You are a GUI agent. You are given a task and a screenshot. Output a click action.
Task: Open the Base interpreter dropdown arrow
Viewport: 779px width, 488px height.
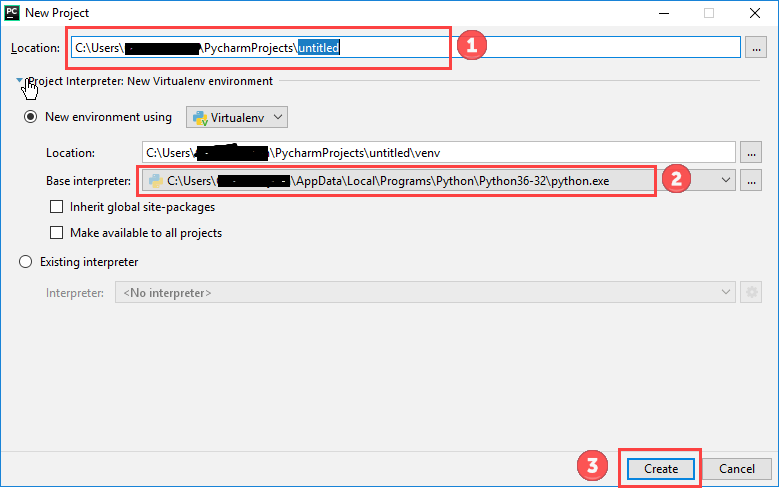click(725, 180)
